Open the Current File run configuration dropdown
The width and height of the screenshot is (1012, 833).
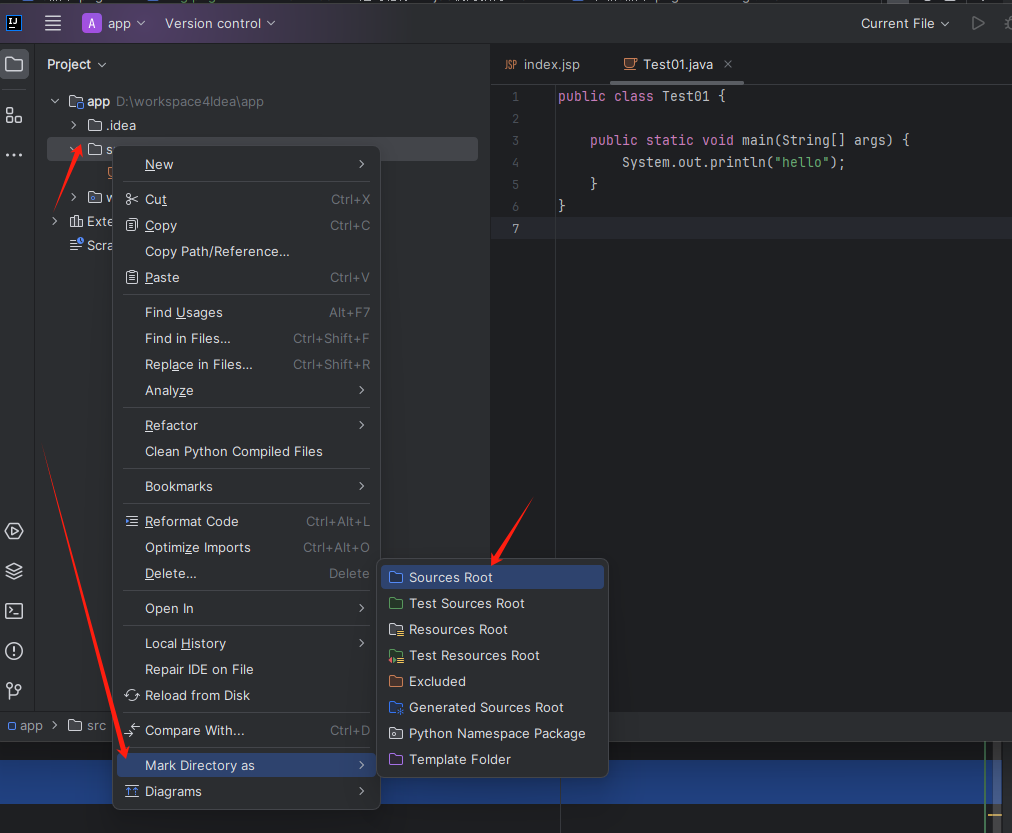click(905, 23)
